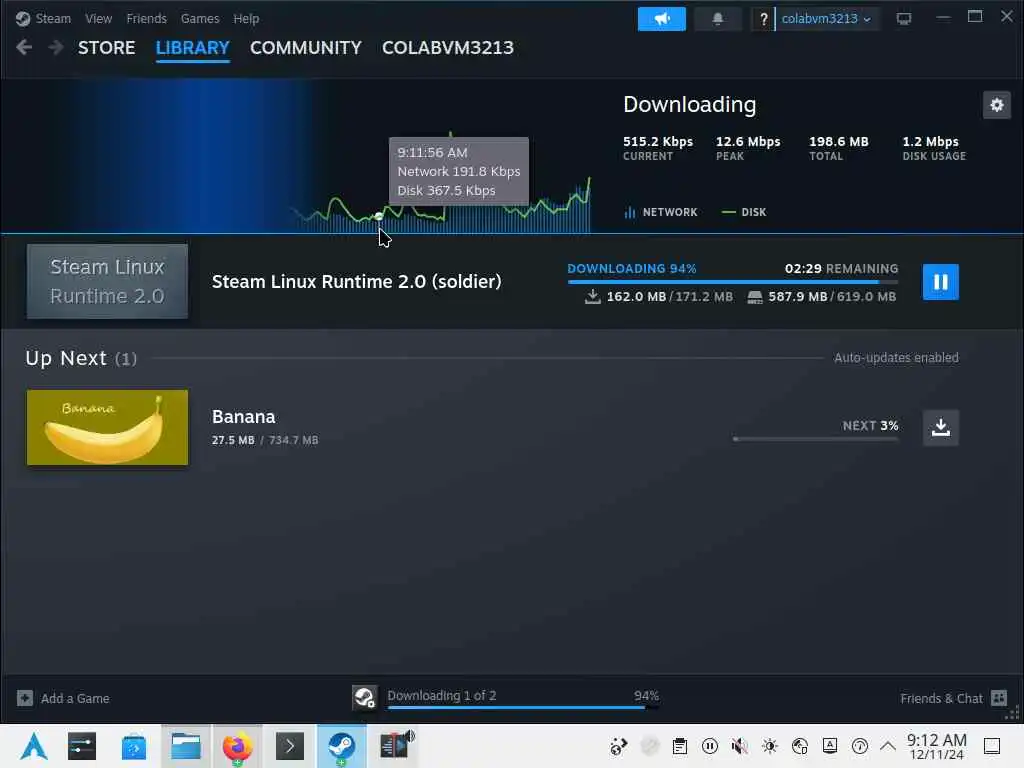Viewport: 1024px width, 768px height.
Task: Switch to the LIBRARY tab
Action: (x=193, y=48)
